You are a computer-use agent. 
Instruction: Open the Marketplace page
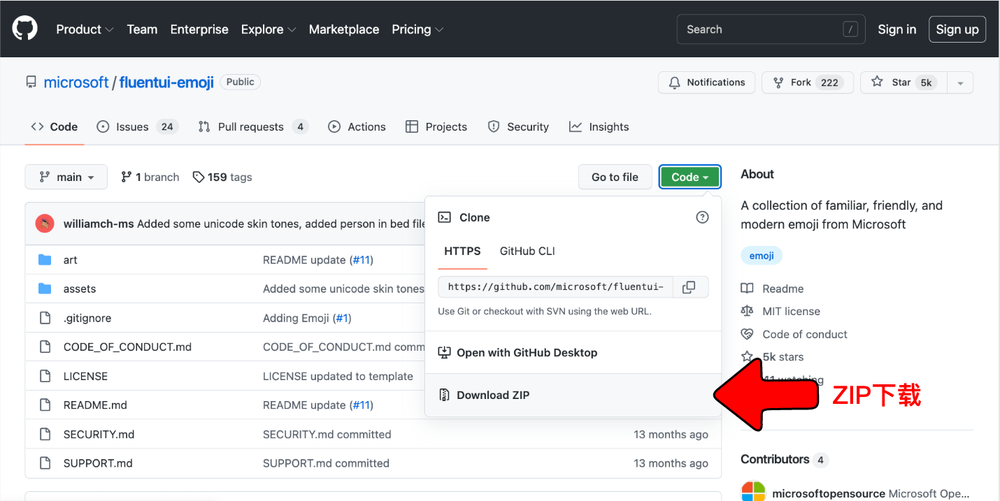point(344,29)
